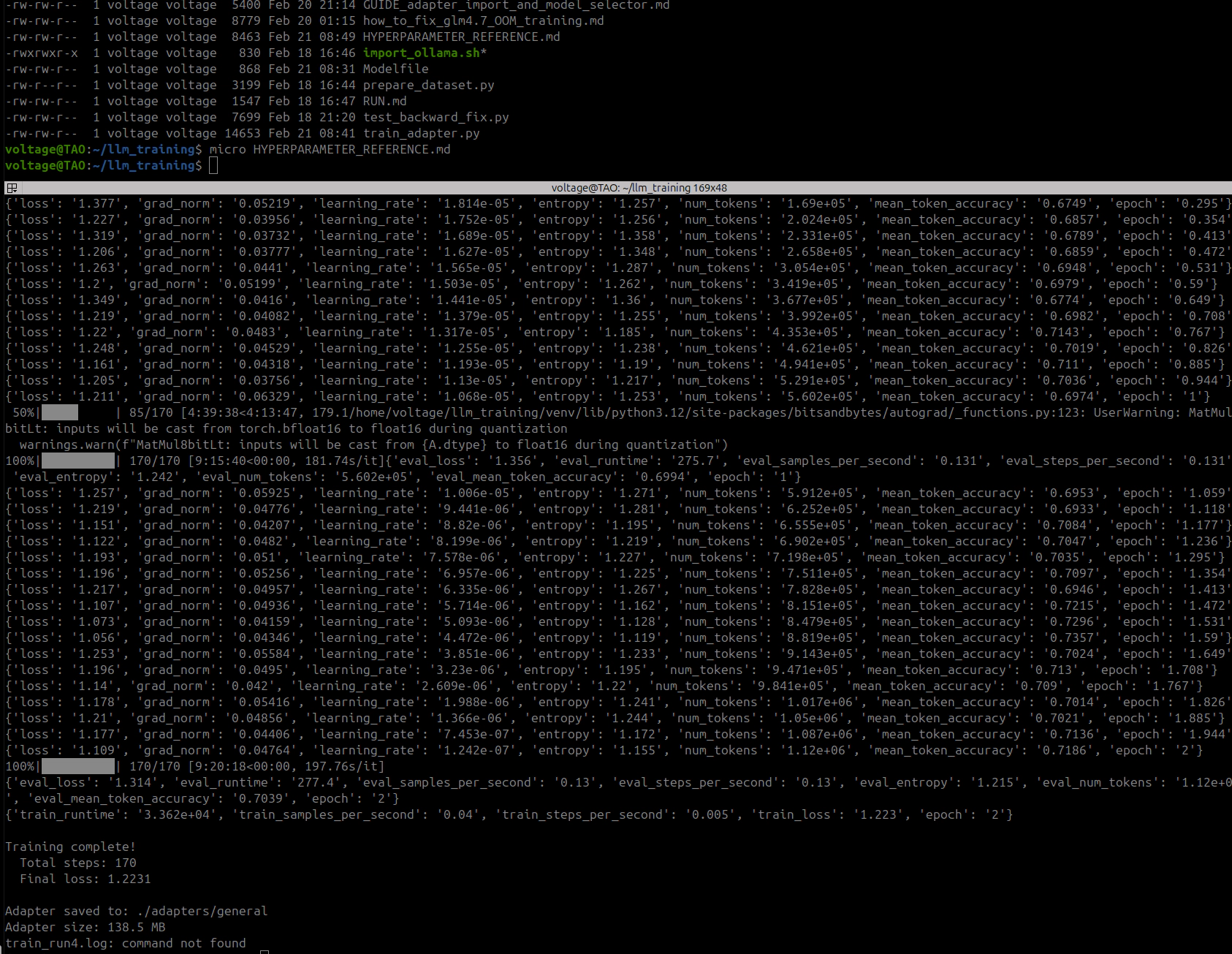The image size is (1232, 954).
Task: Click the HYPERPARAMETER_REFERENCE.md filename in file listing
Action: [461, 37]
